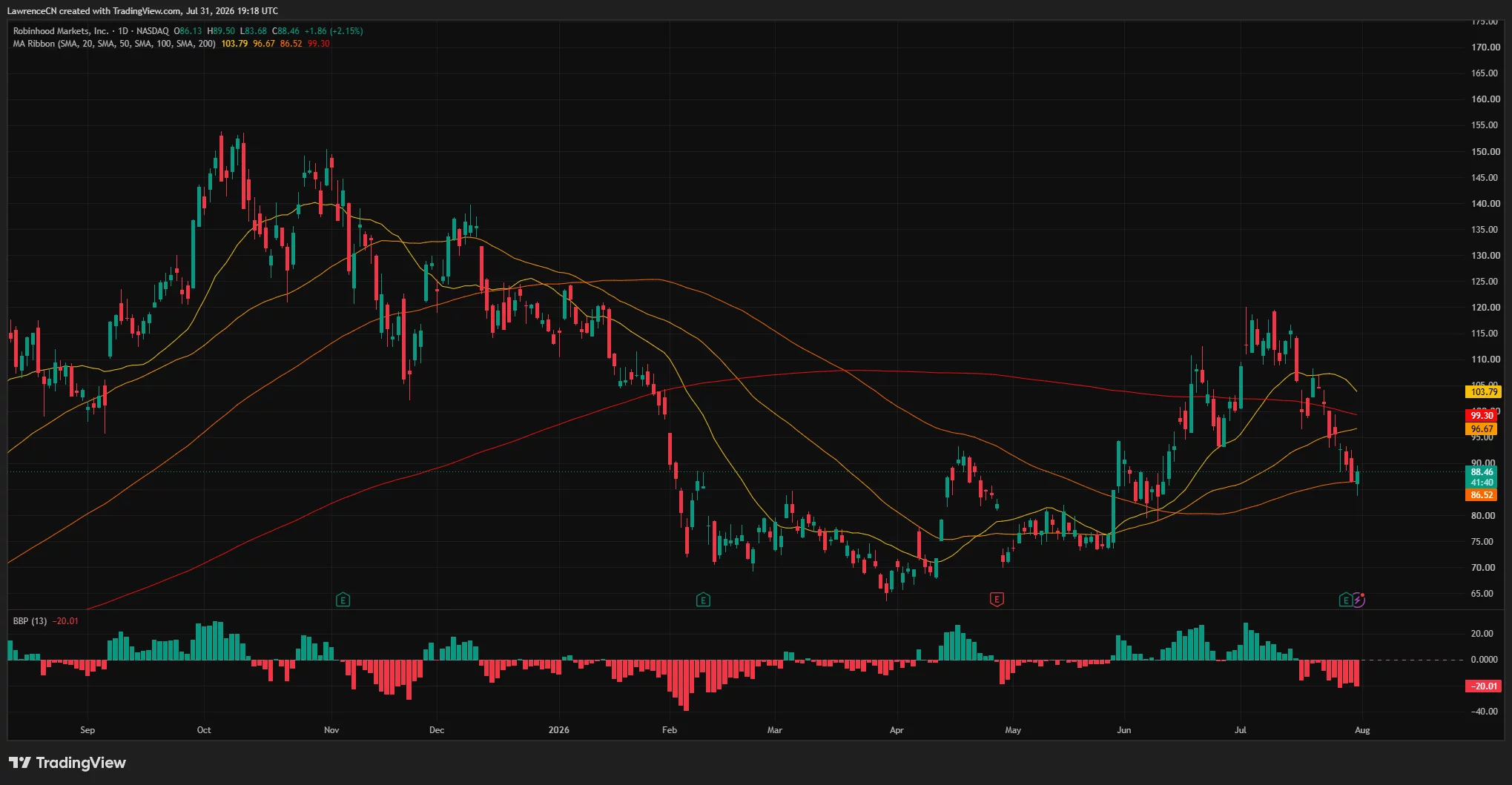The height and width of the screenshot is (785, 1512).
Task: Select the MA Ribbon indicator legend name
Action: (x=114, y=44)
